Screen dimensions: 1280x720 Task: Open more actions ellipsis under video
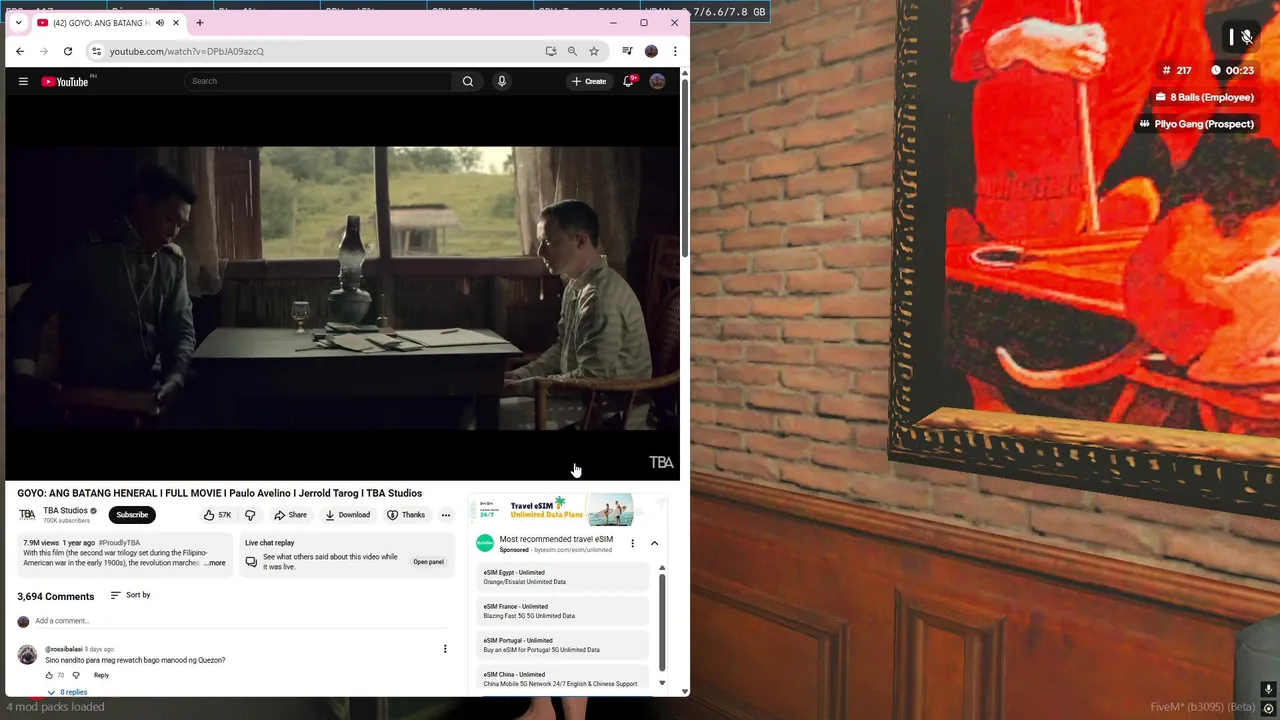pyautogui.click(x=446, y=515)
